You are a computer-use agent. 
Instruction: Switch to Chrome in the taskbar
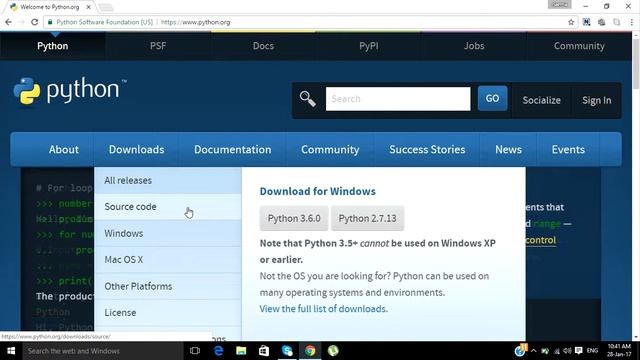(310, 351)
